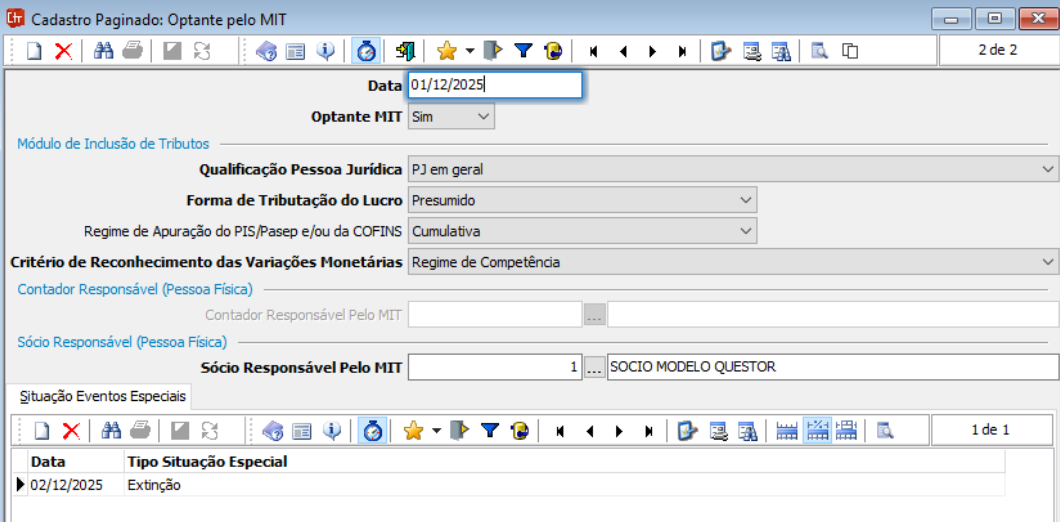Delete the special event with red X icon
This screenshot has width=1060, height=522.
(71, 431)
